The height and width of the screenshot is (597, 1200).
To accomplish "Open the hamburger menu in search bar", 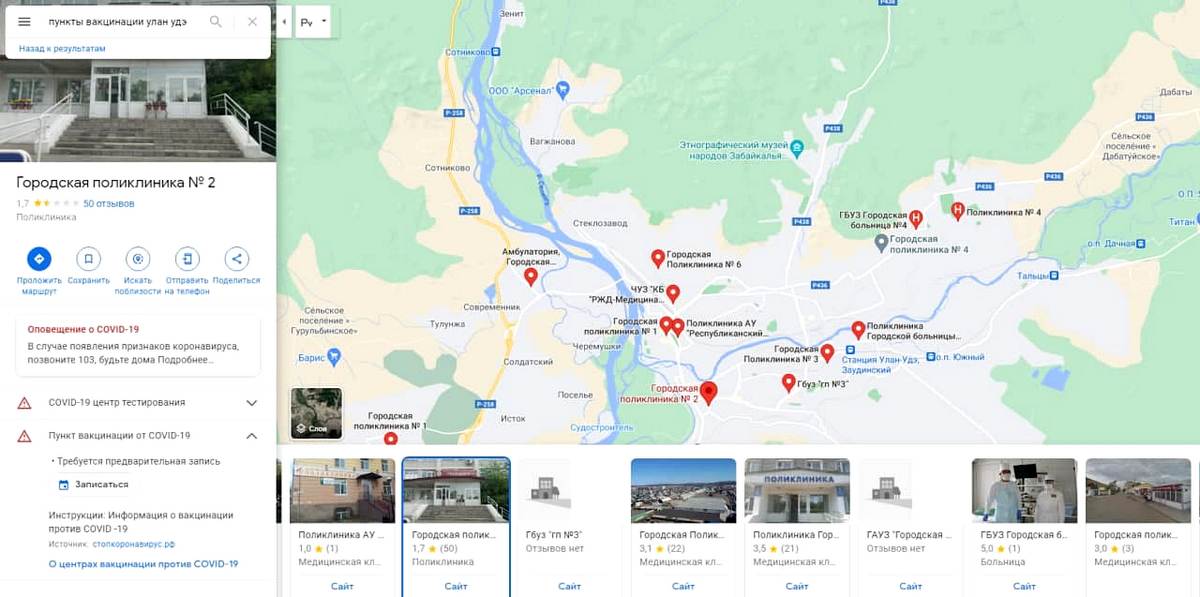I will tap(25, 21).
